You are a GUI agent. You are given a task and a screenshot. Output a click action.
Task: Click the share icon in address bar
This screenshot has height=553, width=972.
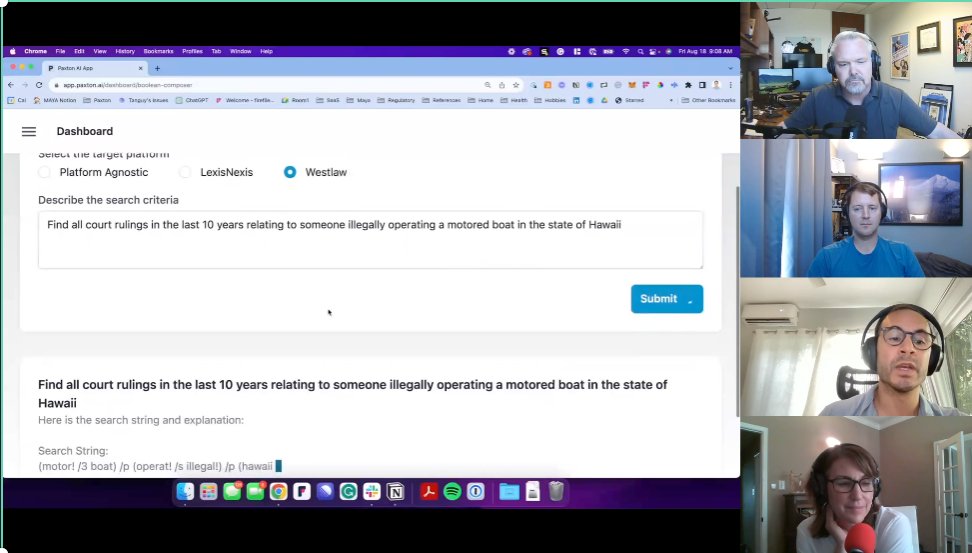coord(501,85)
